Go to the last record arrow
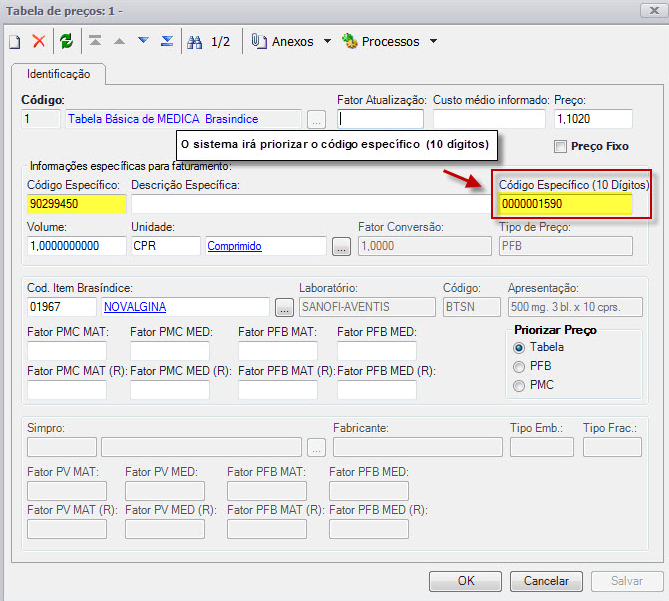Viewport: 669px width, 601px height. tap(167, 41)
